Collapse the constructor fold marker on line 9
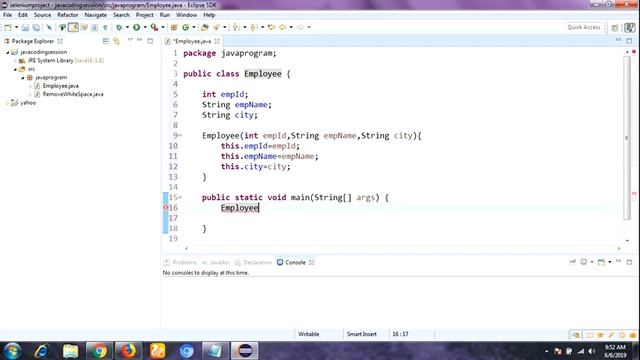This screenshot has width=640, height=360. click(180, 136)
